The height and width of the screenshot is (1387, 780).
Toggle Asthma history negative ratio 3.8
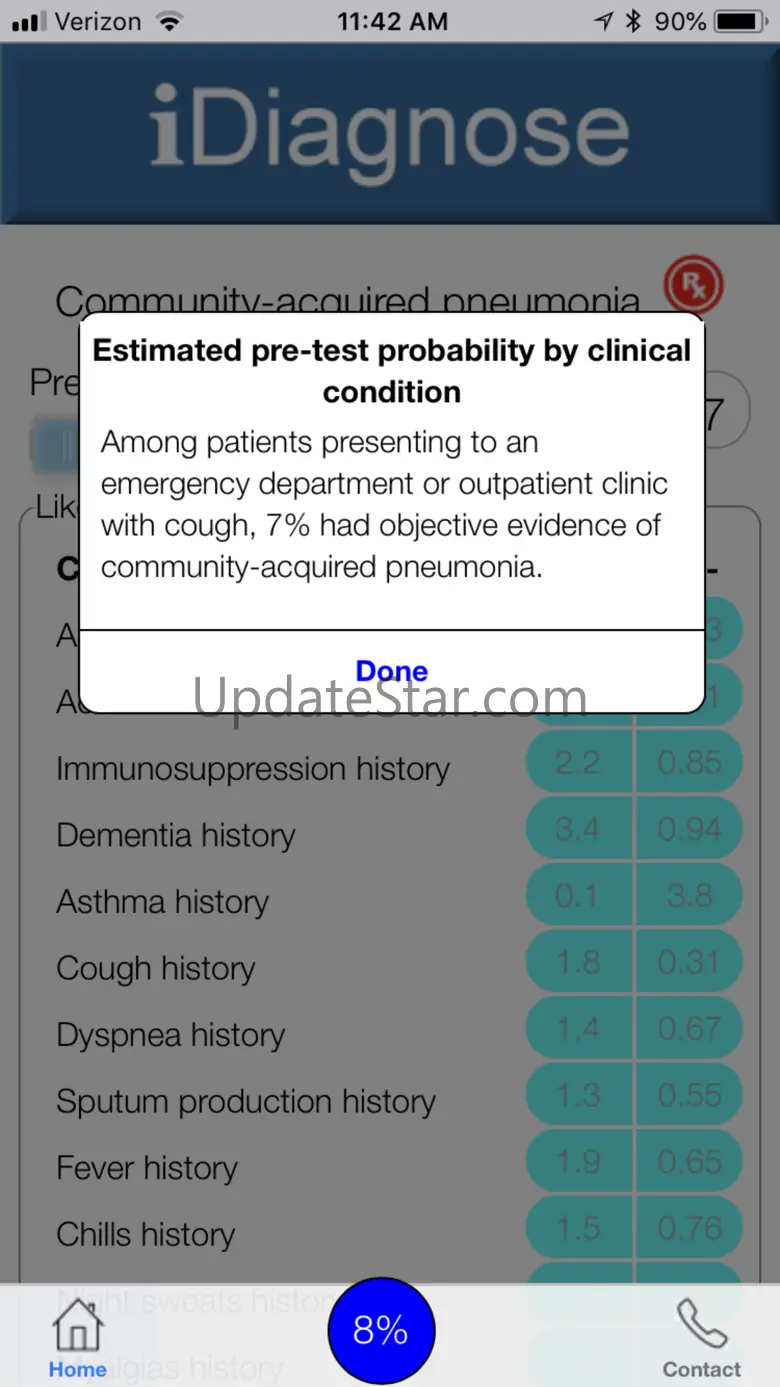[689, 895]
